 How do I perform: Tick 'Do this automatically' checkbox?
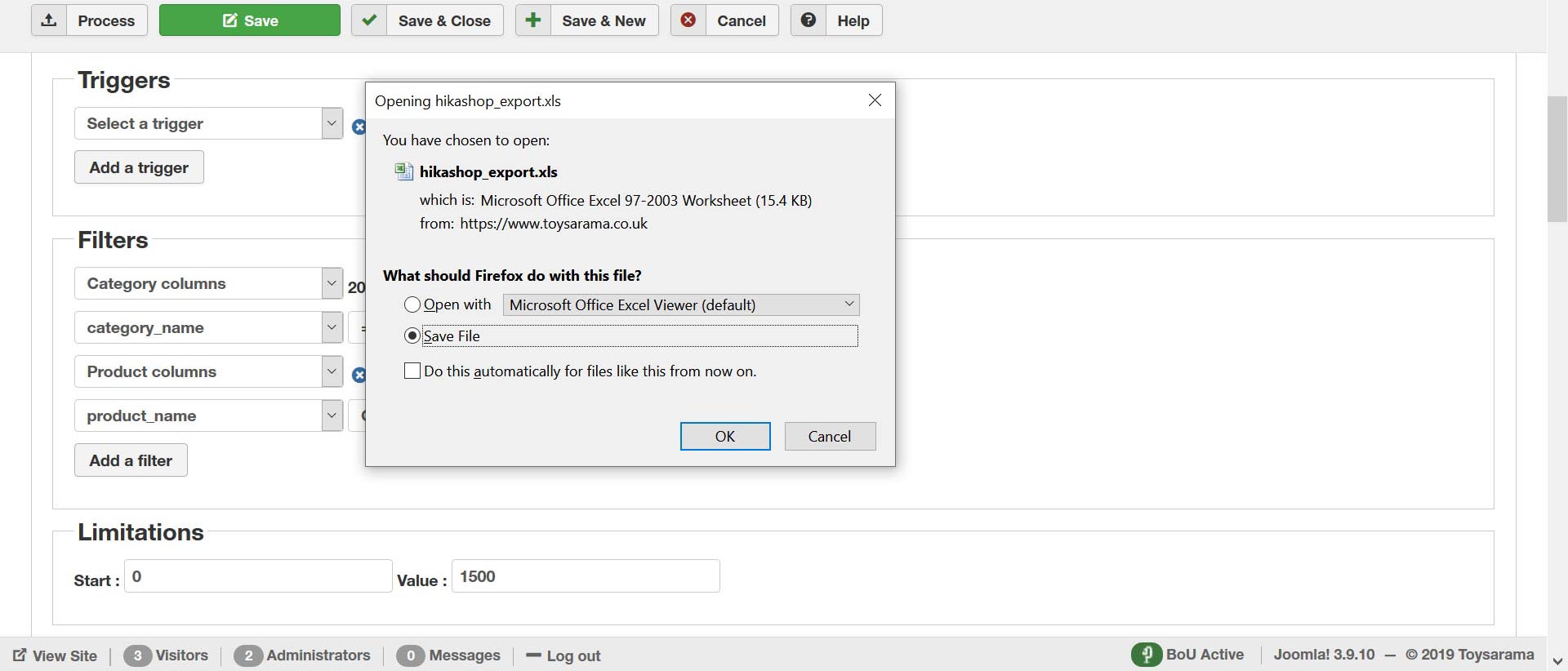412,371
